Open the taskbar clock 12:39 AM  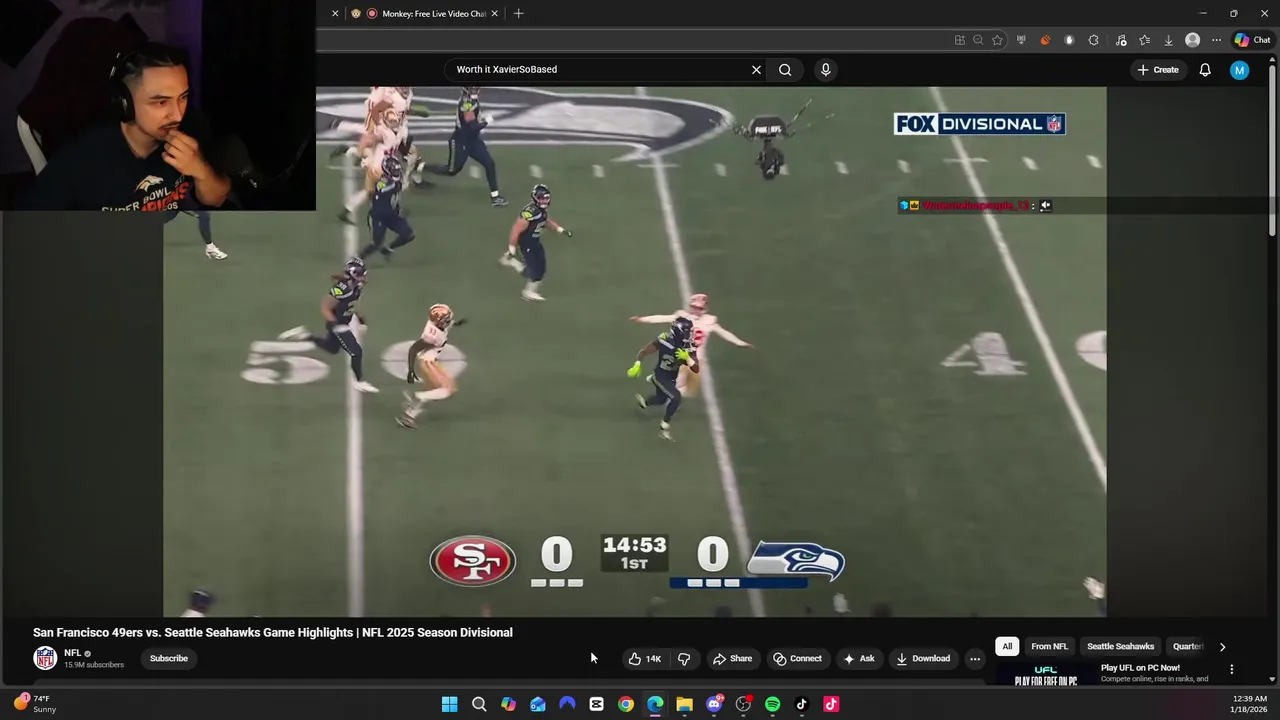click(x=1250, y=704)
